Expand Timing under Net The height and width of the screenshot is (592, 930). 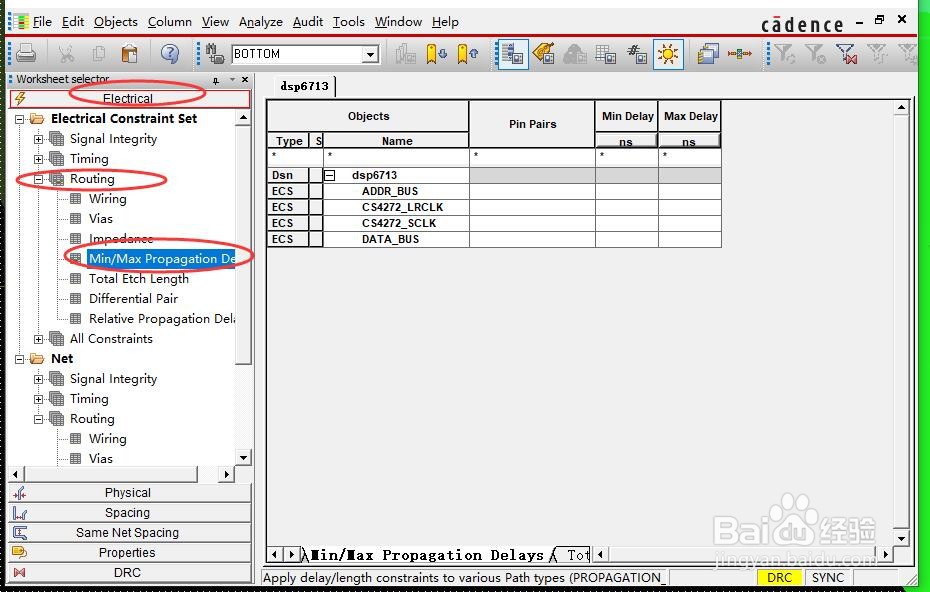pos(39,399)
